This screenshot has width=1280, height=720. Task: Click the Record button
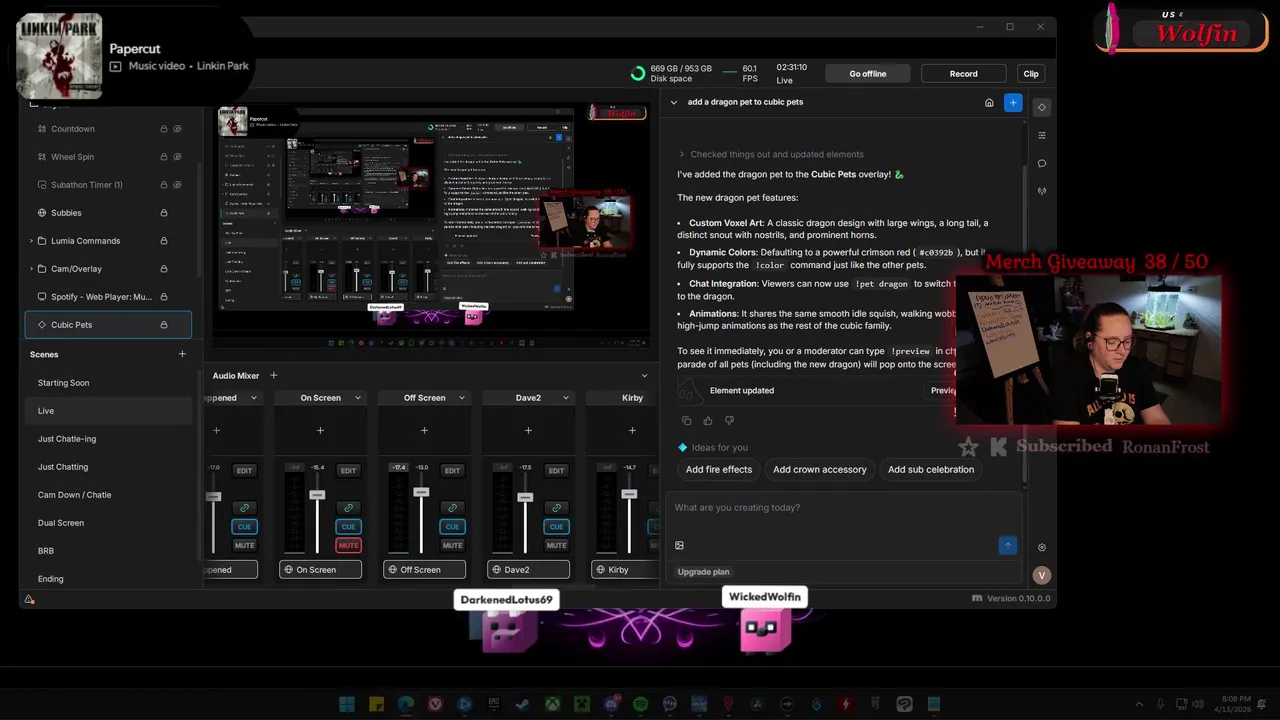tap(964, 74)
